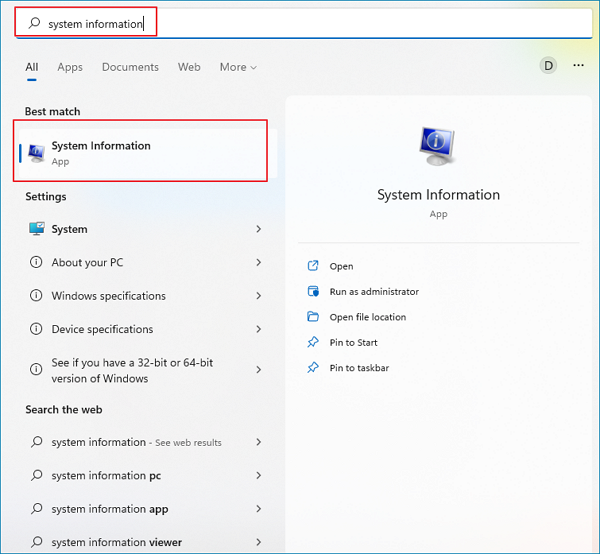Switch to the Apps filter tab

[70, 67]
